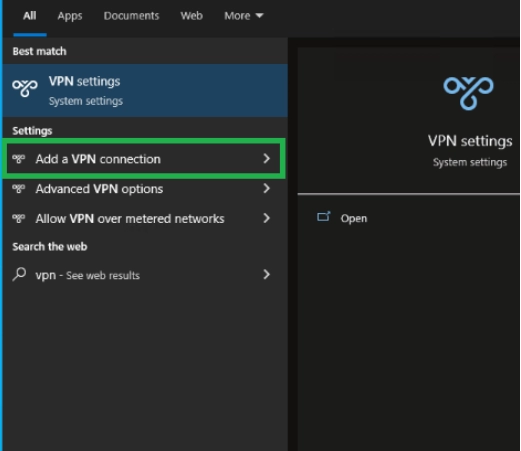Click the VPN icon beside Best match result

25,88
